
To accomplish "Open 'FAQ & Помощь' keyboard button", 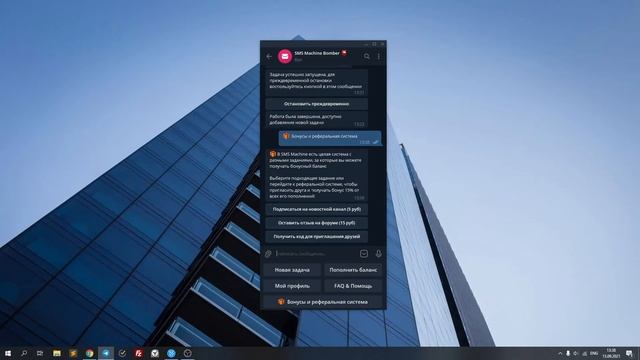I will [x=353, y=286].
